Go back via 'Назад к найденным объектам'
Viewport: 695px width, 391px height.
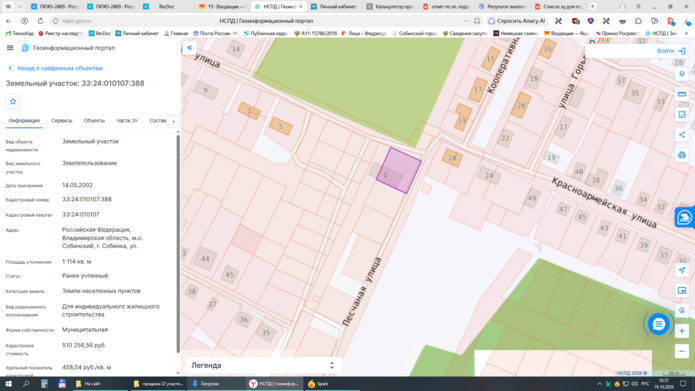pyautogui.click(x=56, y=68)
